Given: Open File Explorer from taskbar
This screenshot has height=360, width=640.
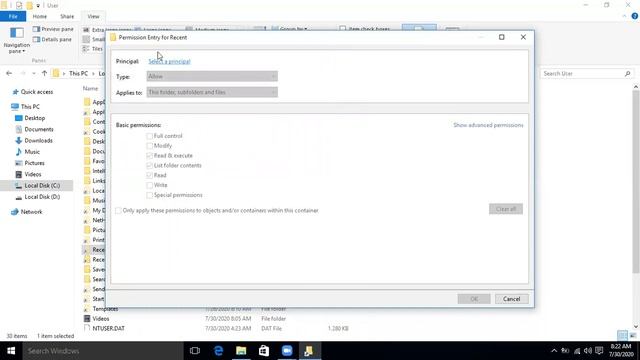Looking at the screenshot, I should [241, 351].
